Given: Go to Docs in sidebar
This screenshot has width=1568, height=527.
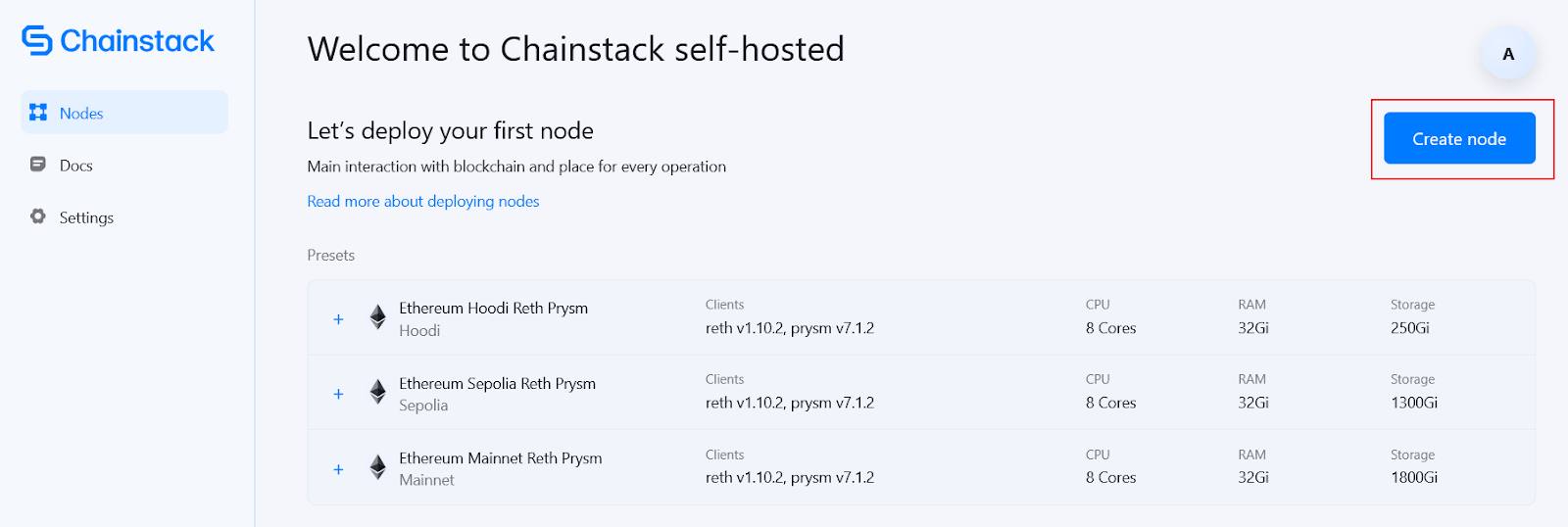Looking at the screenshot, I should coord(76,166).
